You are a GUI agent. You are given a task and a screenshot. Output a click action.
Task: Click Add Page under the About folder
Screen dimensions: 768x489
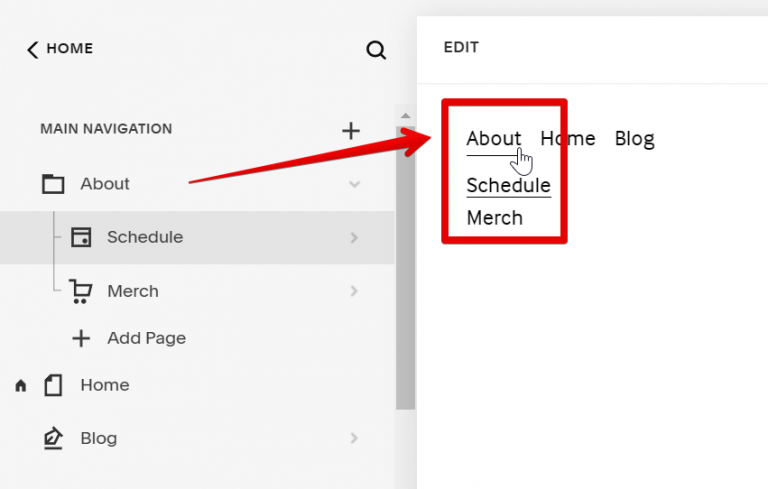[x=145, y=338]
